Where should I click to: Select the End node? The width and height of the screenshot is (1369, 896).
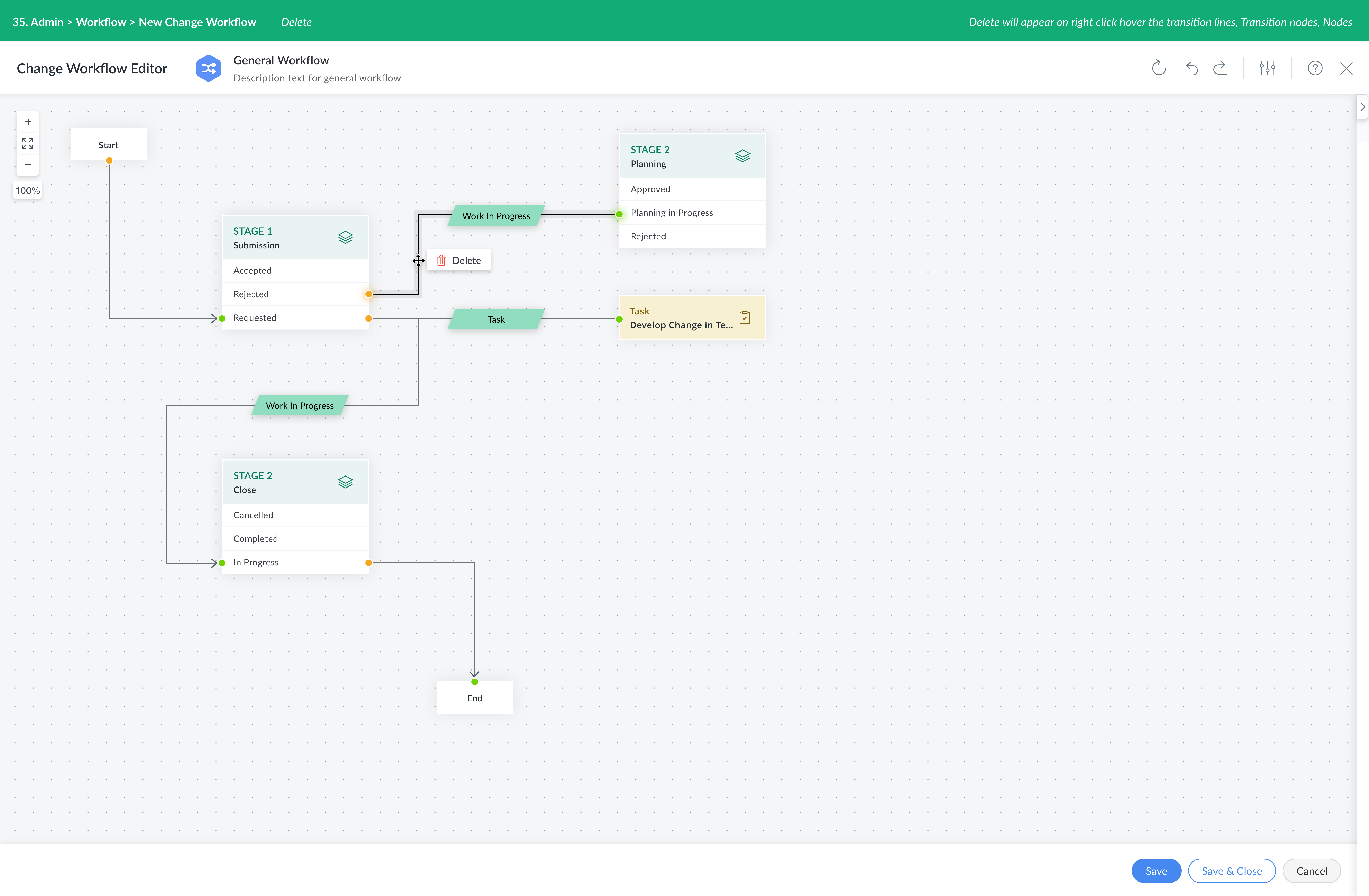click(x=474, y=698)
